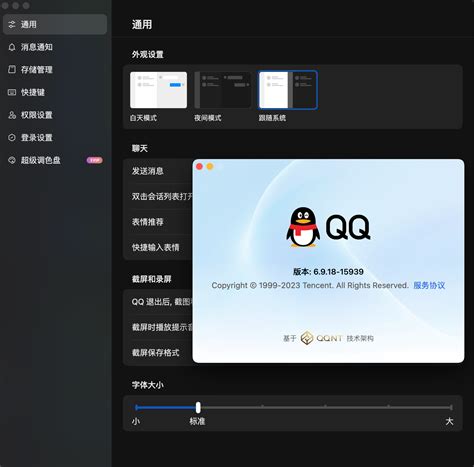This screenshot has width=474, height=467.
Task: Click the 表情推荐 setting row
Action: pos(158,222)
